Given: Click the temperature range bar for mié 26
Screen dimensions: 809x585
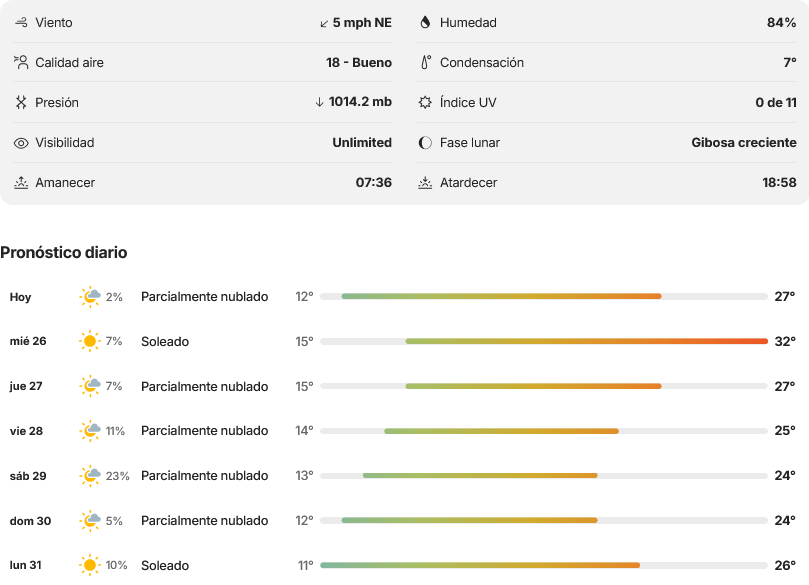Looking at the screenshot, I should [544, 341].
